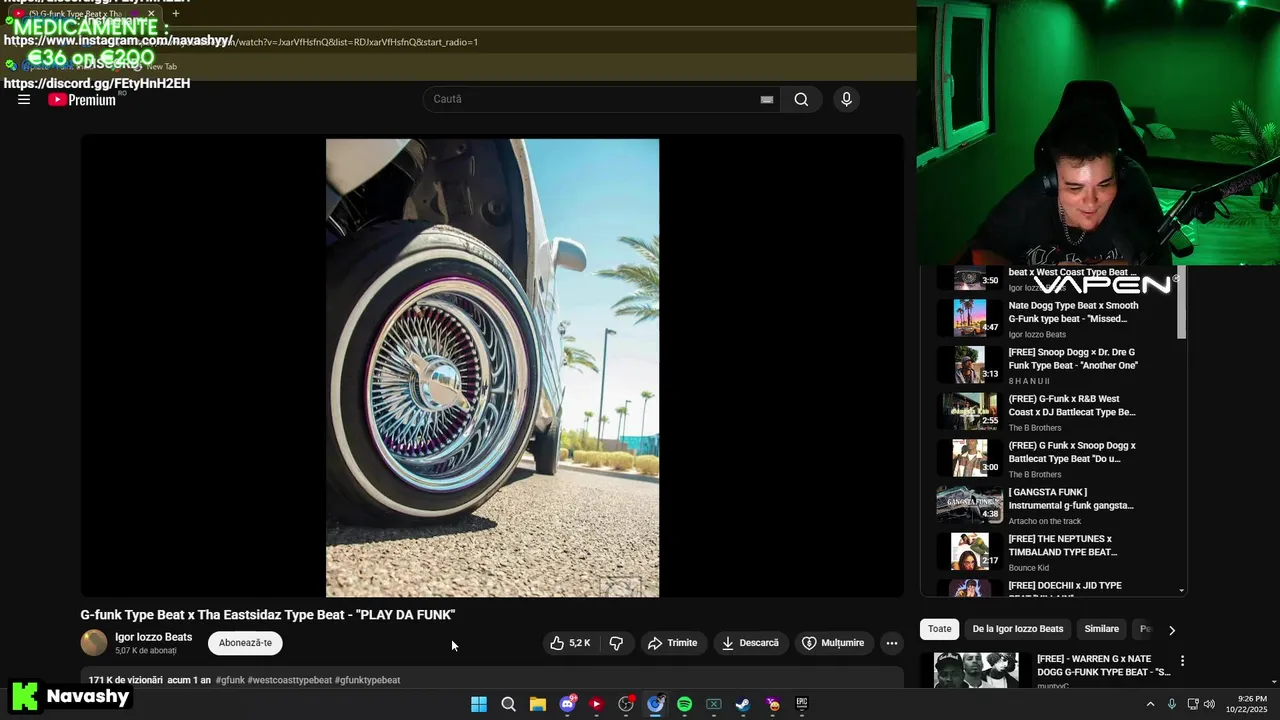Show hidden system tray icons chevron
1280x720 pixels.
coord(1150,704)
